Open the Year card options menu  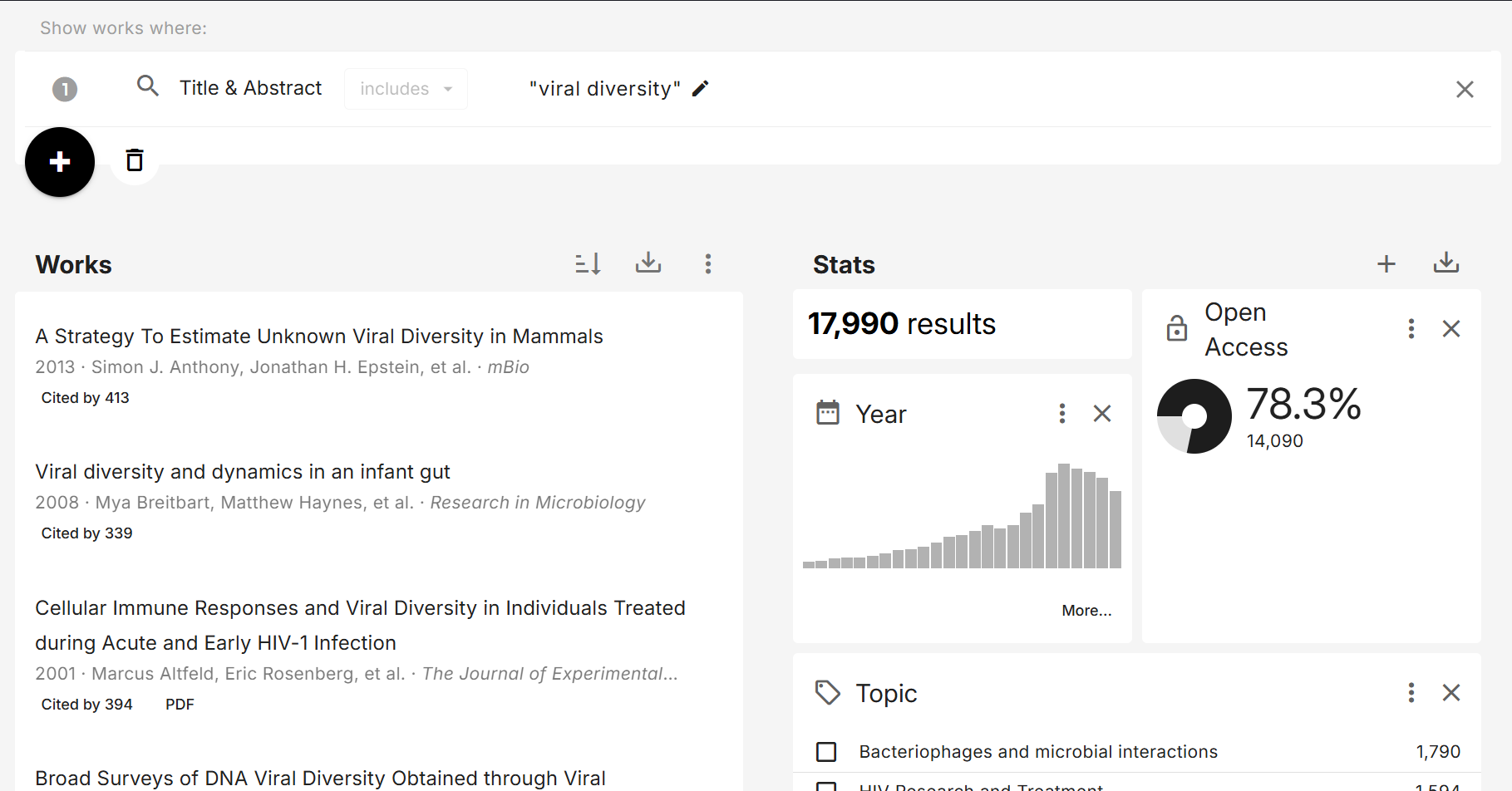1062,414
